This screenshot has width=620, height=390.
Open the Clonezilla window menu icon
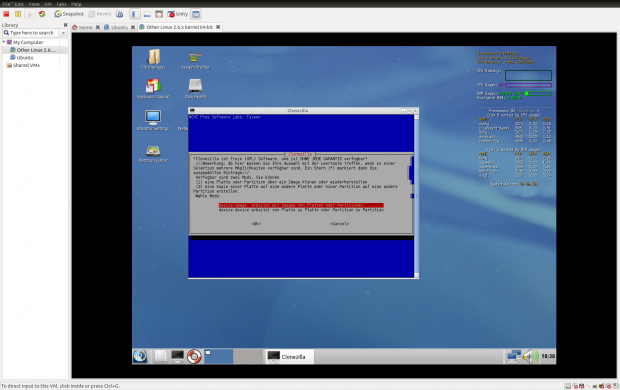[192, 111]
